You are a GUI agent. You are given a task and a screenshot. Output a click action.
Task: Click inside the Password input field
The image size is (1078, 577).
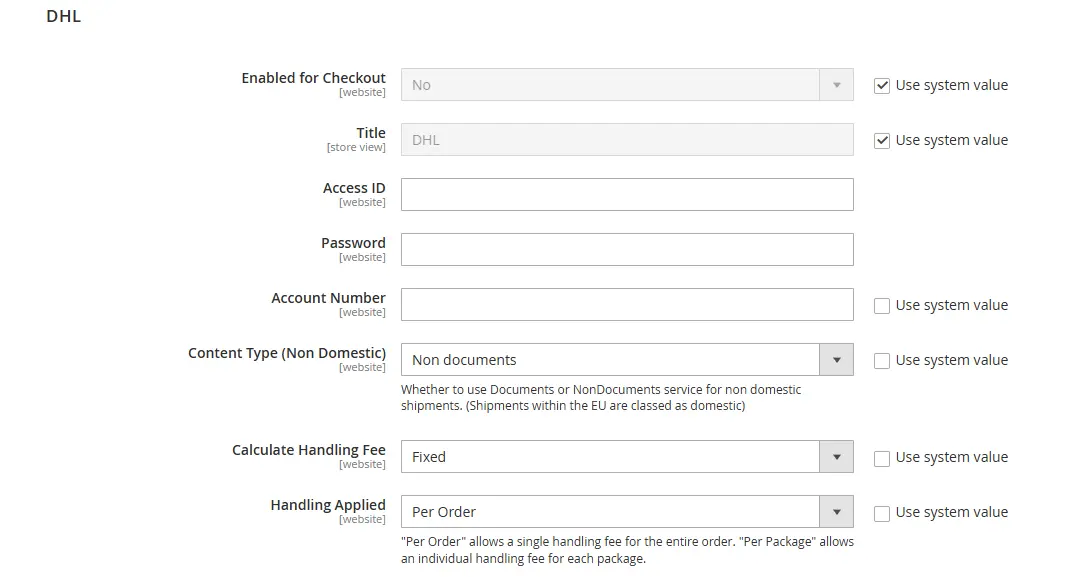[627, 249]
